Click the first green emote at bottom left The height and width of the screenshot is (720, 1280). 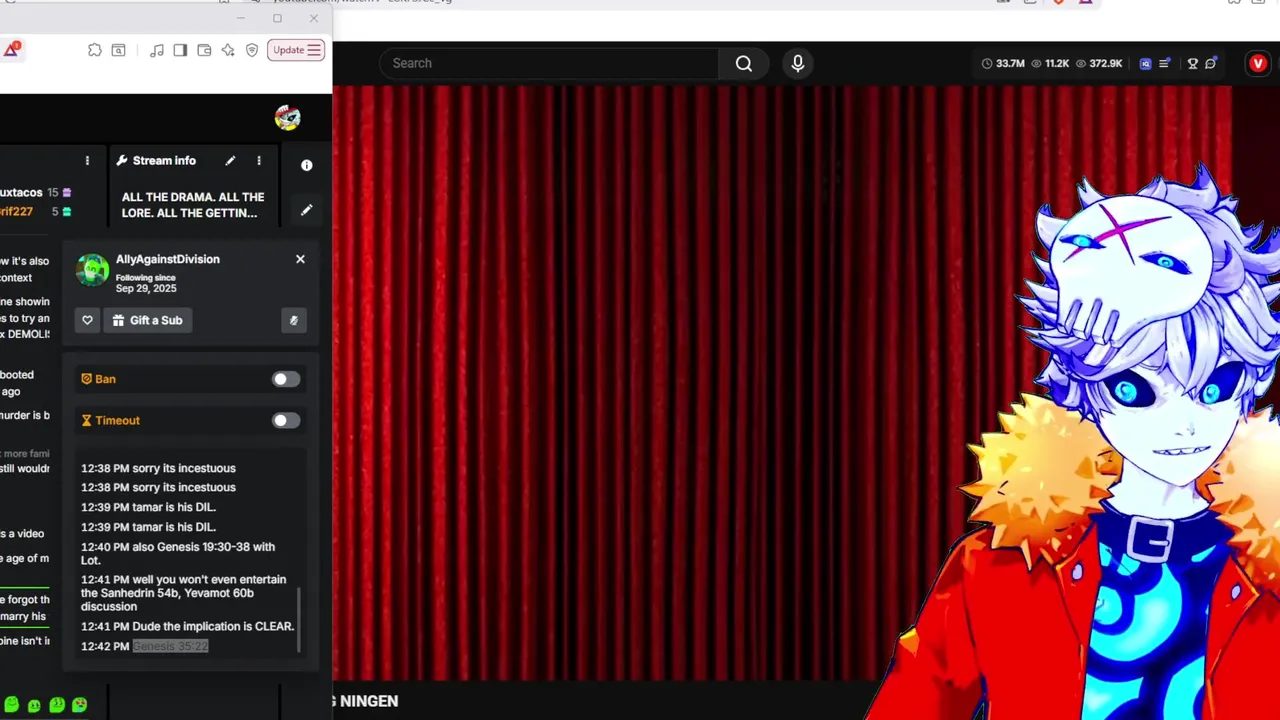12,705
